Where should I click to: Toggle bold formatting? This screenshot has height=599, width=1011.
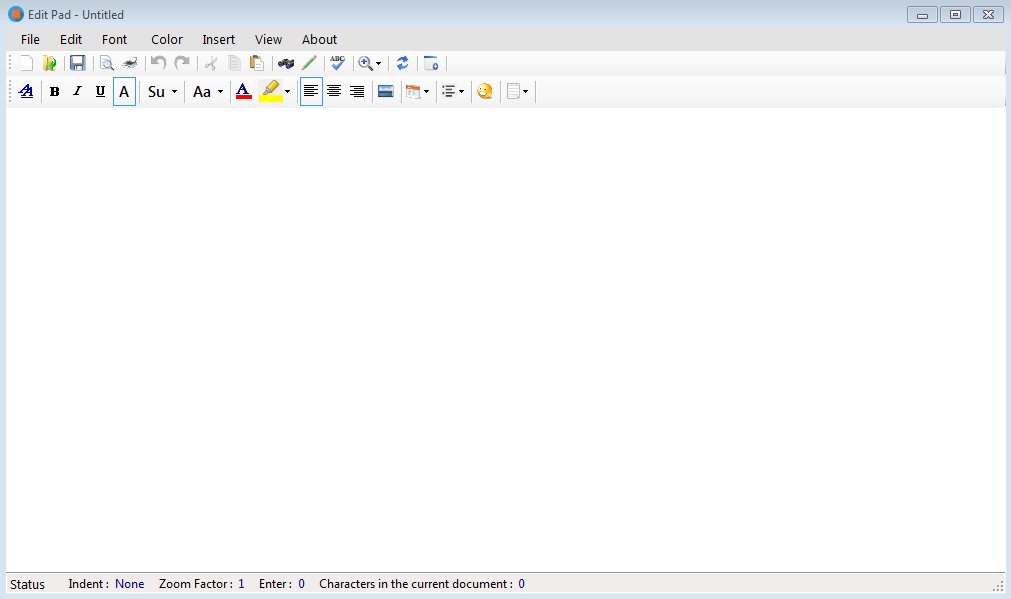(x=54, y=91)
